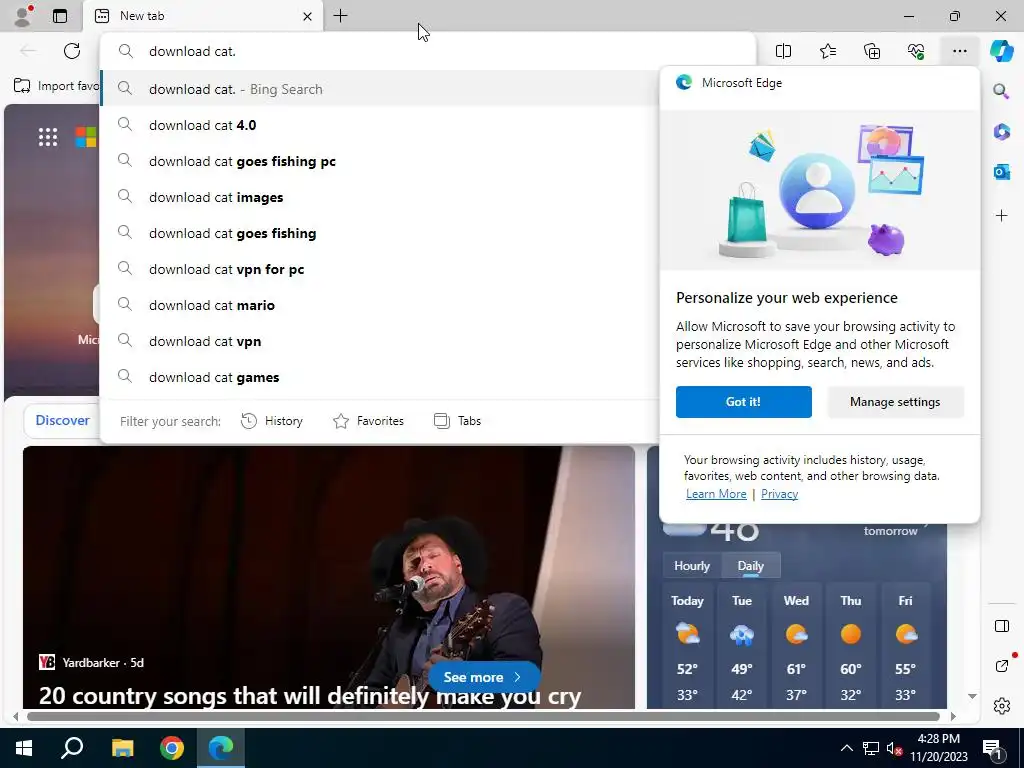Filter search by History
The height and width of the screenshot is (768, 1024).
(272, 421)
